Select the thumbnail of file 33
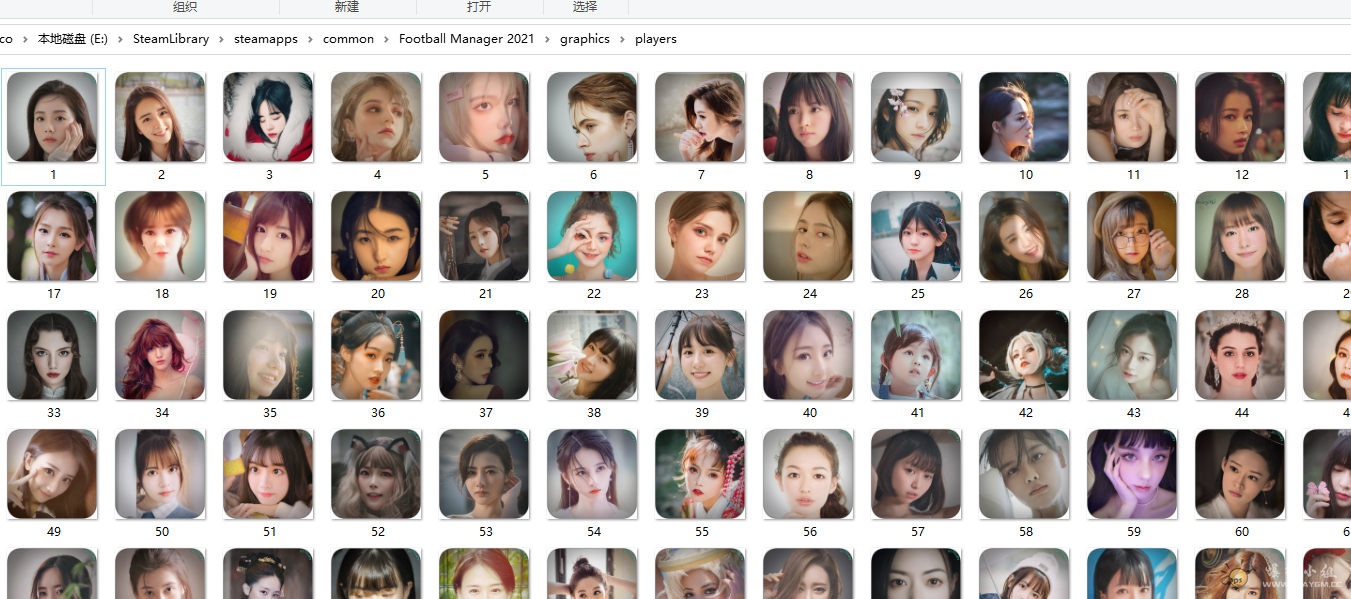The height and width of the screenshot is (599, 1351). pyautogui.click(x=53, y=355)
